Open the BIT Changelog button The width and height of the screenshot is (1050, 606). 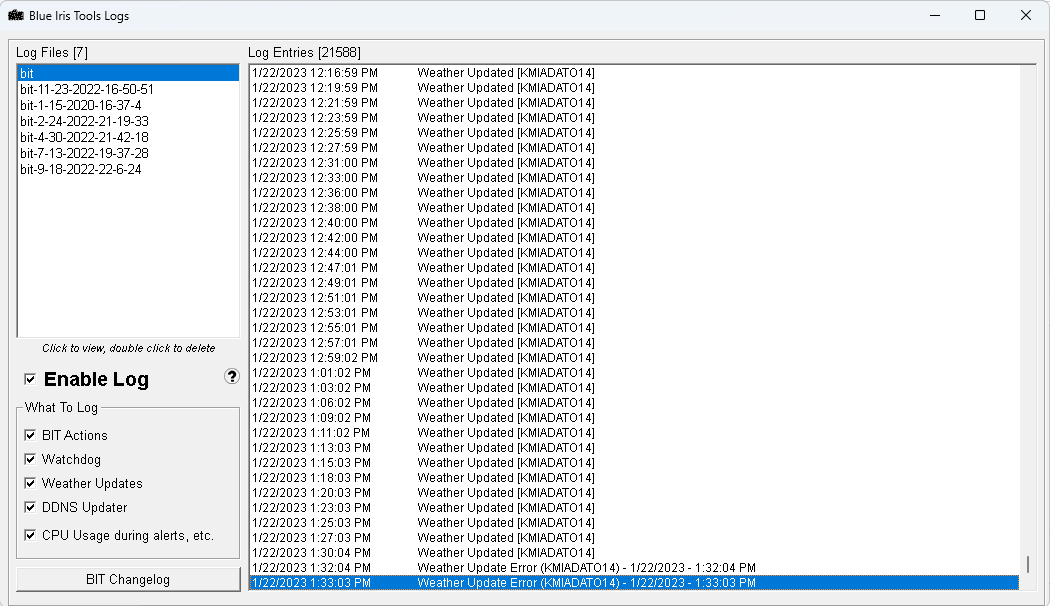[128, 580]
